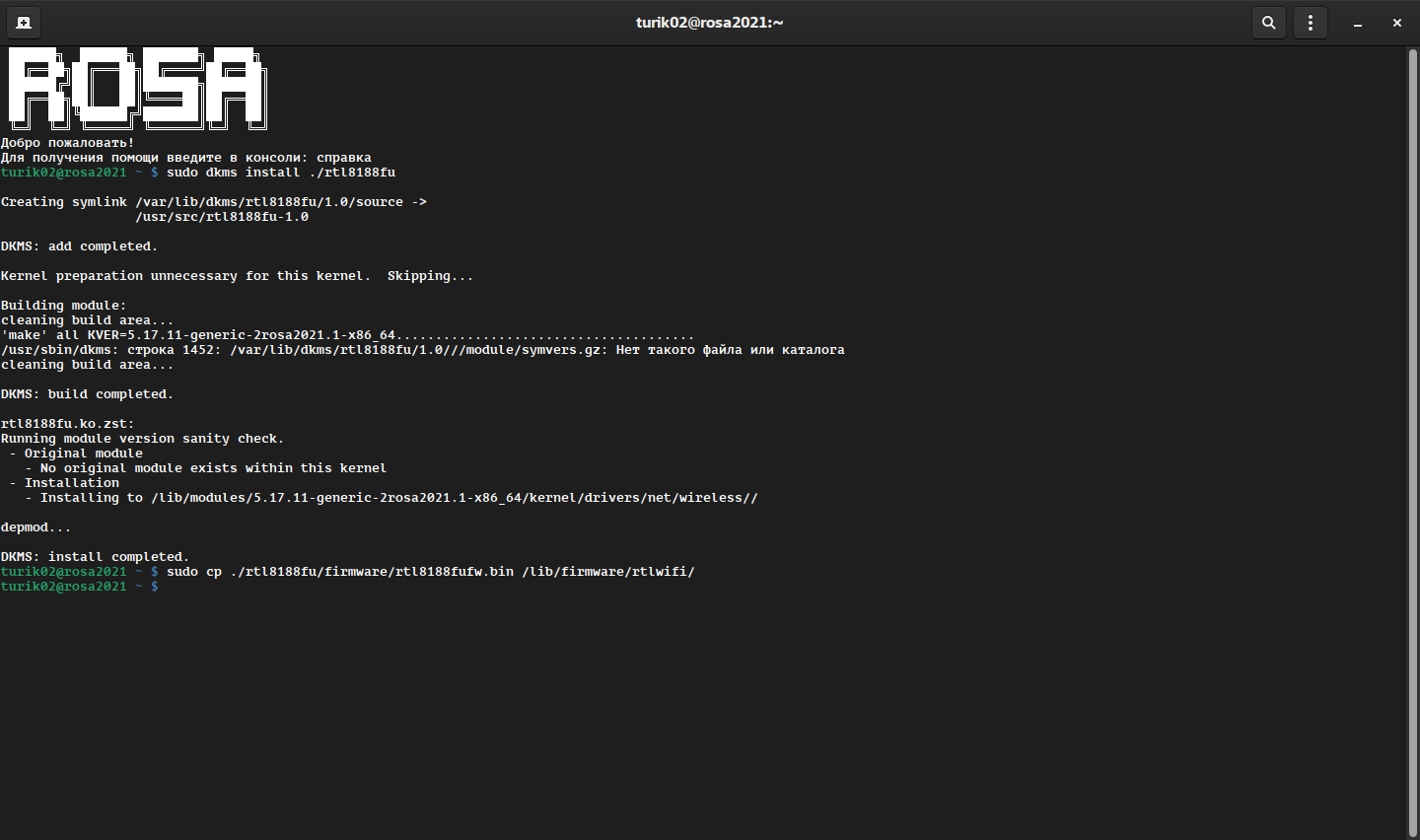Click the '/usr/src/rtl8188fu-1.0' path
This screenshot has width=1420, height=840.
click(222, 217)
